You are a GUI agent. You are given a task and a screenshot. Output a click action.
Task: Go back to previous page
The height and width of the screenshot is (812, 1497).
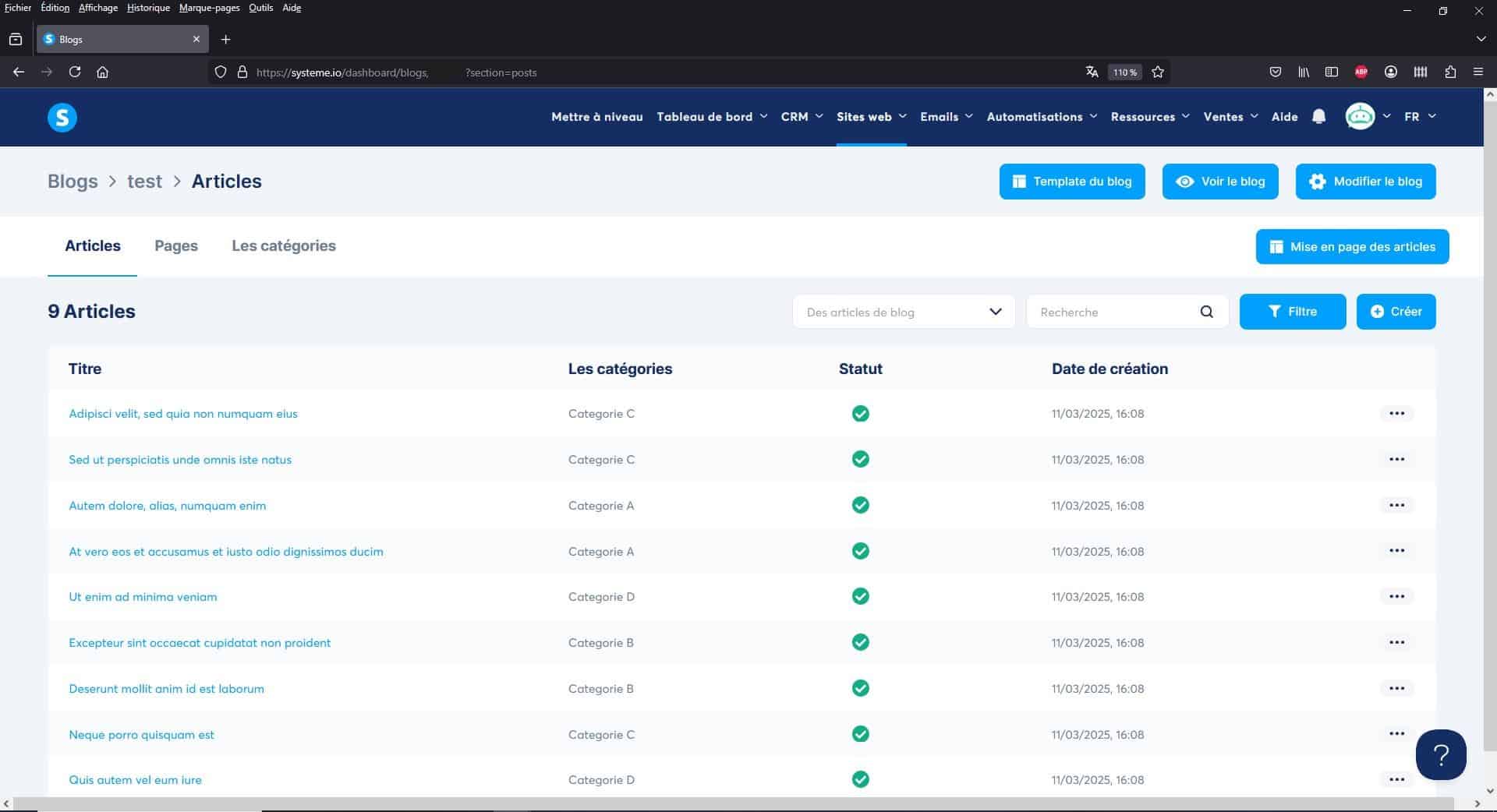pos(19,72)
